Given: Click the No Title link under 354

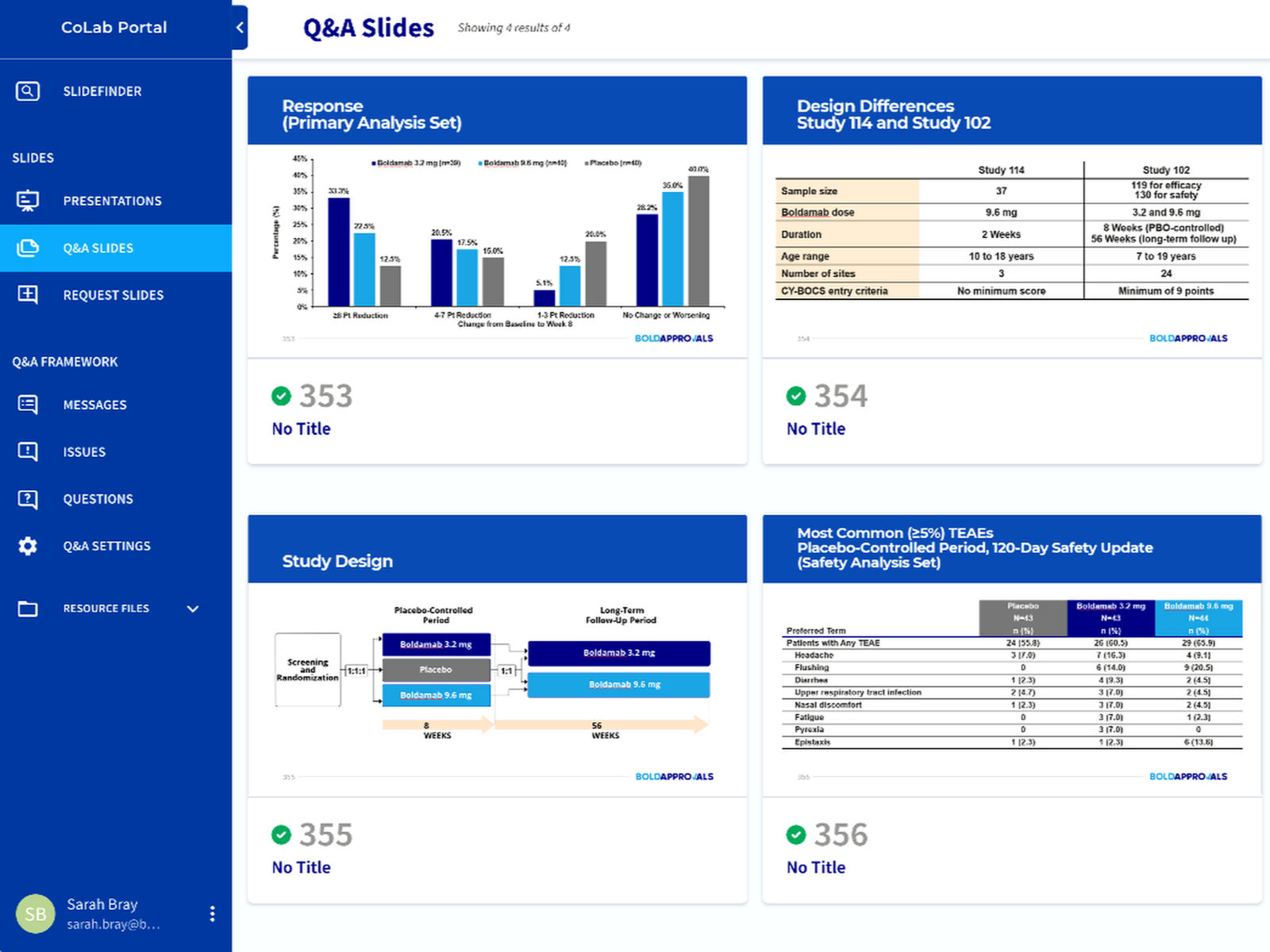Looking at the screenshot, I should point(815,428).
